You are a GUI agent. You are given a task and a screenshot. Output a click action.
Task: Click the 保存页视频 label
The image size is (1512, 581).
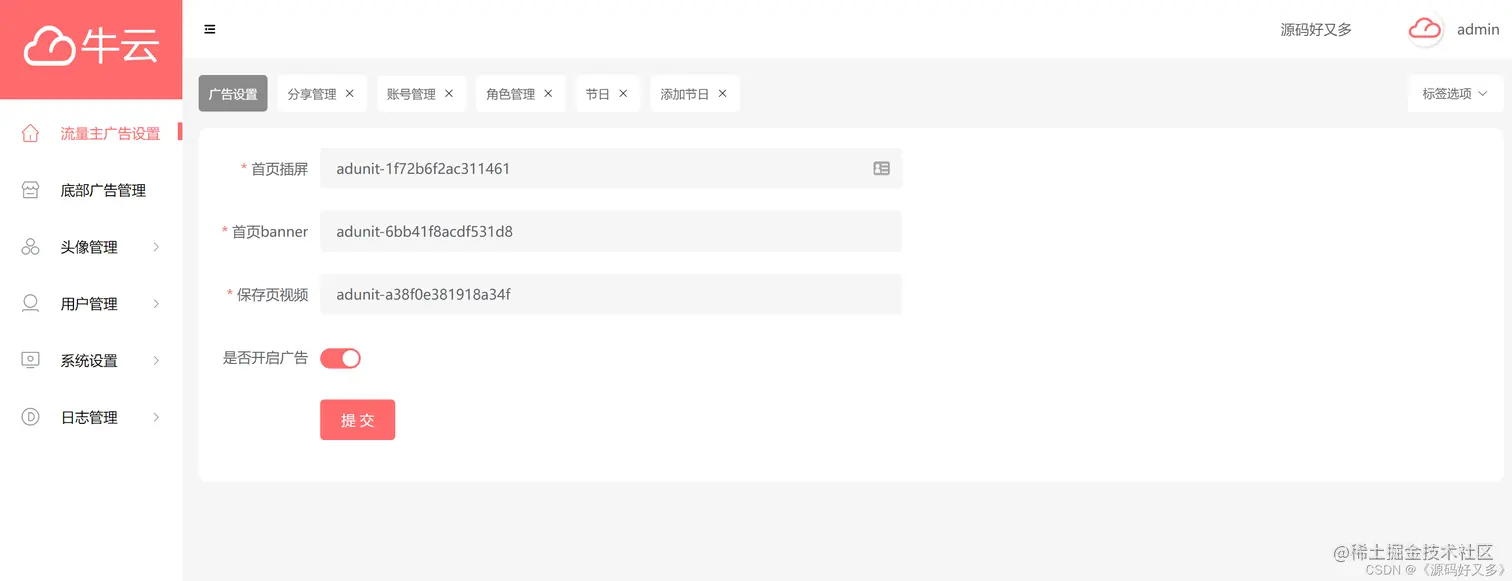tap(272, 294)
